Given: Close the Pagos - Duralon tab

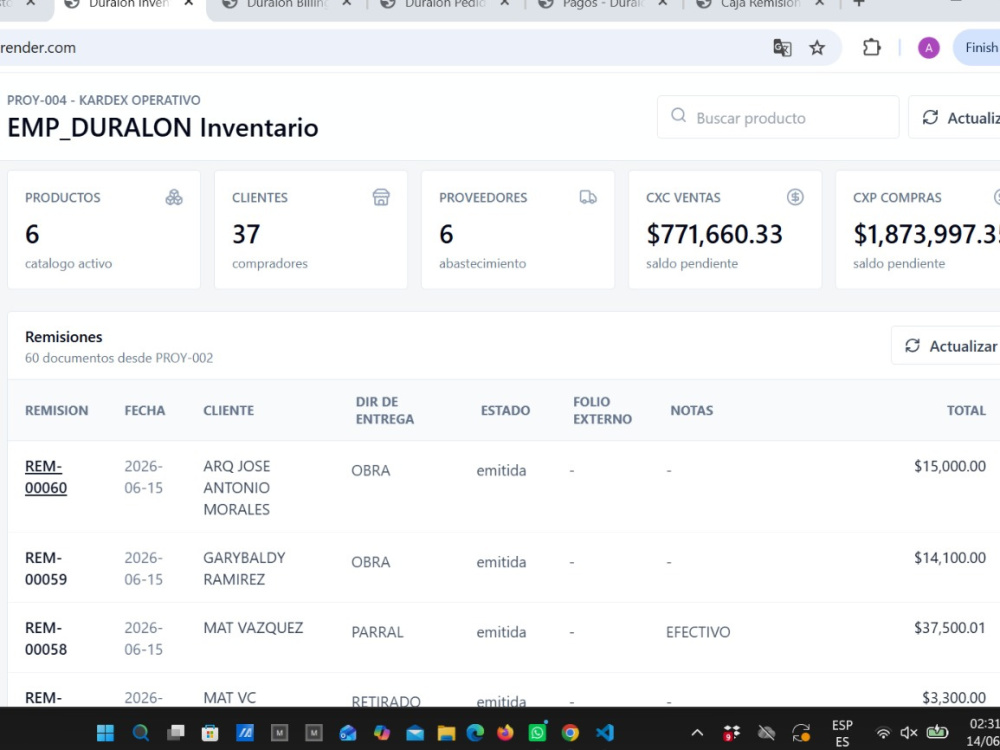Looking at the screenshot, I should (663, 4).
